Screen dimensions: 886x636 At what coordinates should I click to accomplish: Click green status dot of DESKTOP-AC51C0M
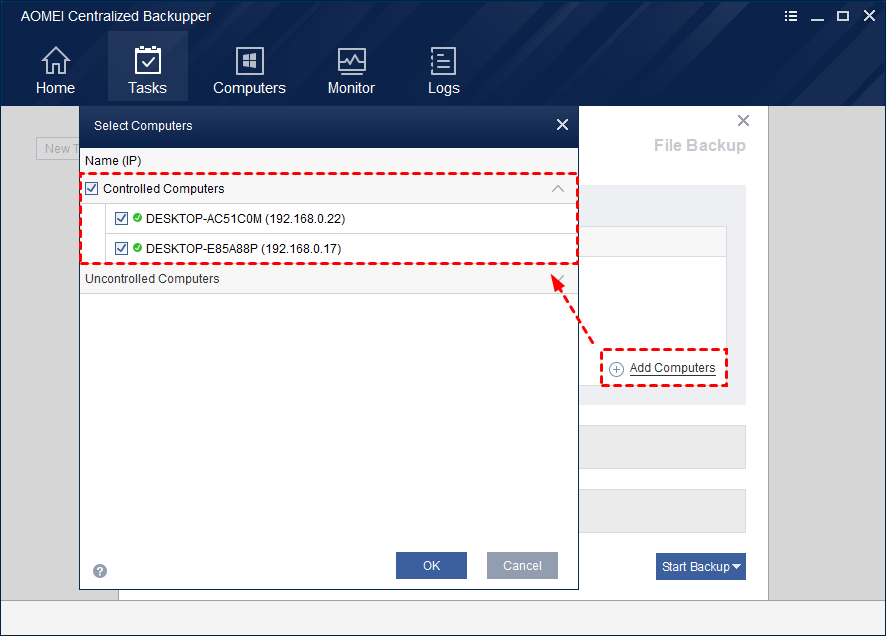pyautogui.click(x=137, y=217)
